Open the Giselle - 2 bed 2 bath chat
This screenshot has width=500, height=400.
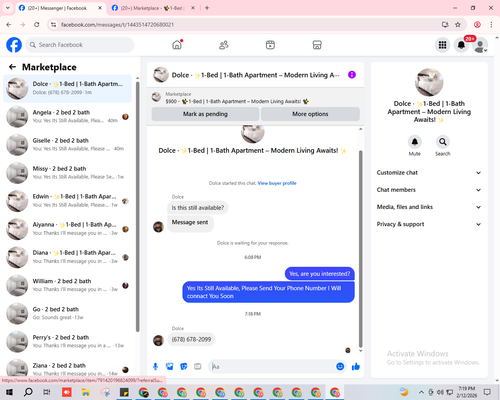coord(68,145)
